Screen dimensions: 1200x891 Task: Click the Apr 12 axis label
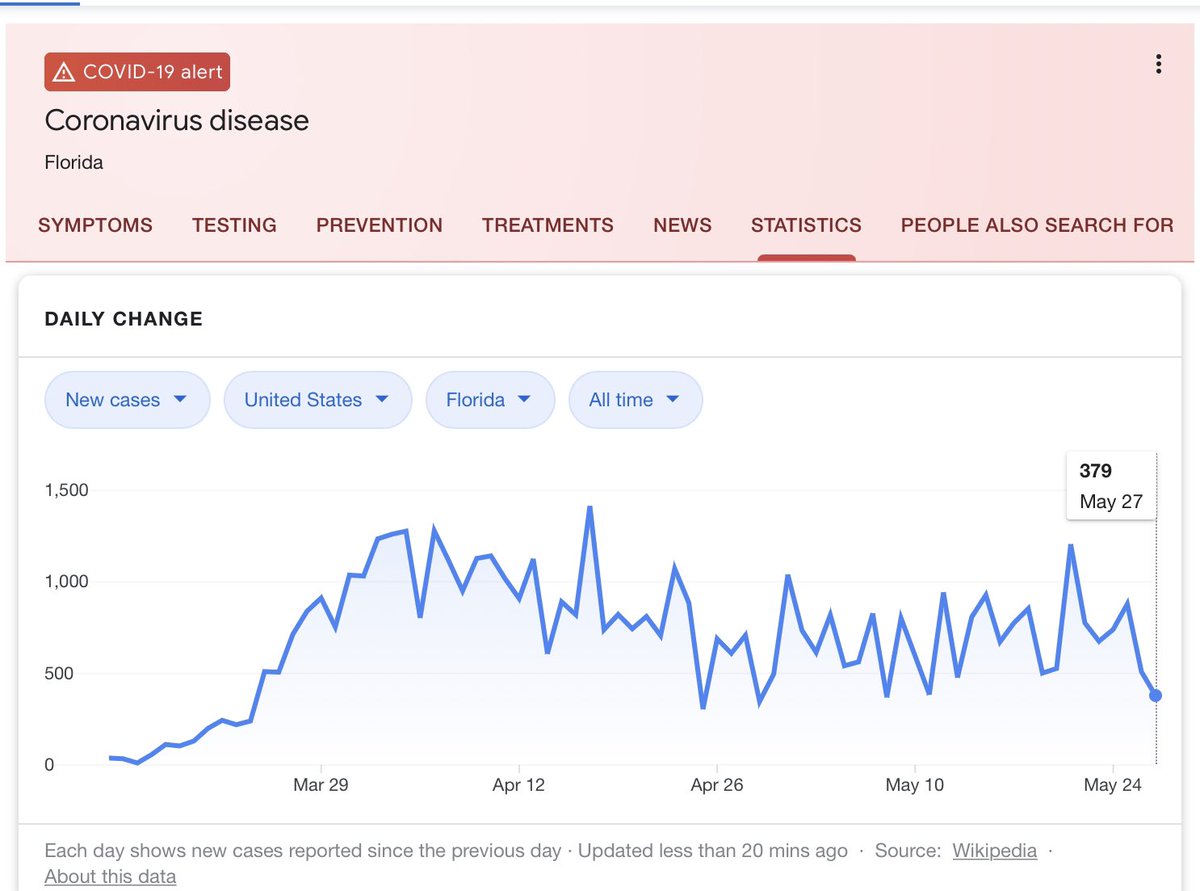pyautogui.click(x=519, y=785)
